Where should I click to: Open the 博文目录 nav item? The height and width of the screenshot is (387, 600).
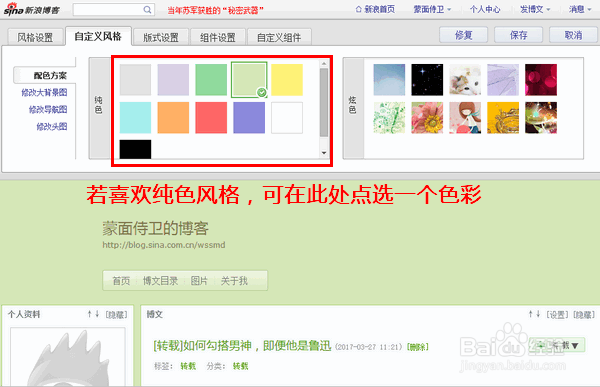[x=160, y=281]
